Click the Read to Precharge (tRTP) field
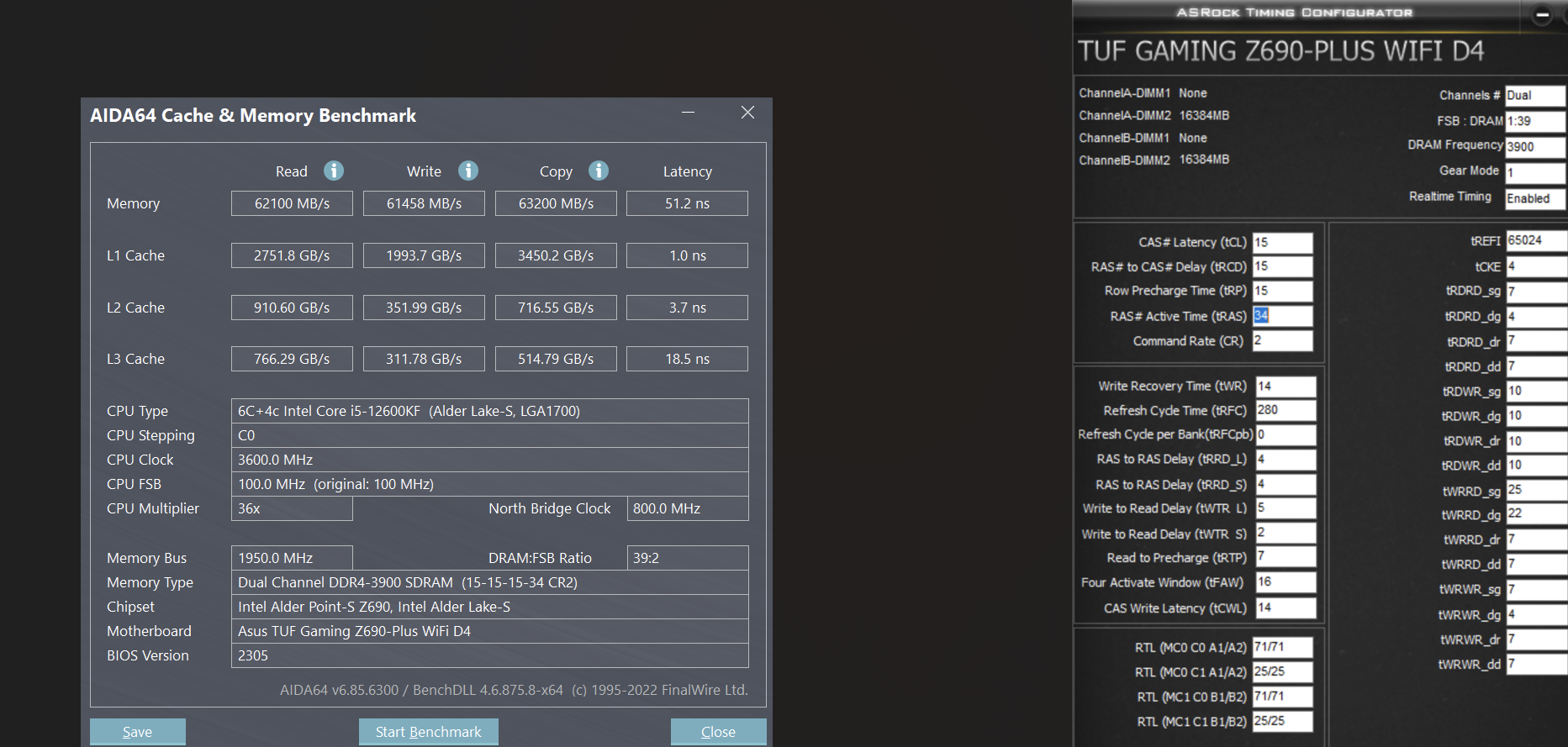This screenshot has width=1568, height=747. point(1286,557)
